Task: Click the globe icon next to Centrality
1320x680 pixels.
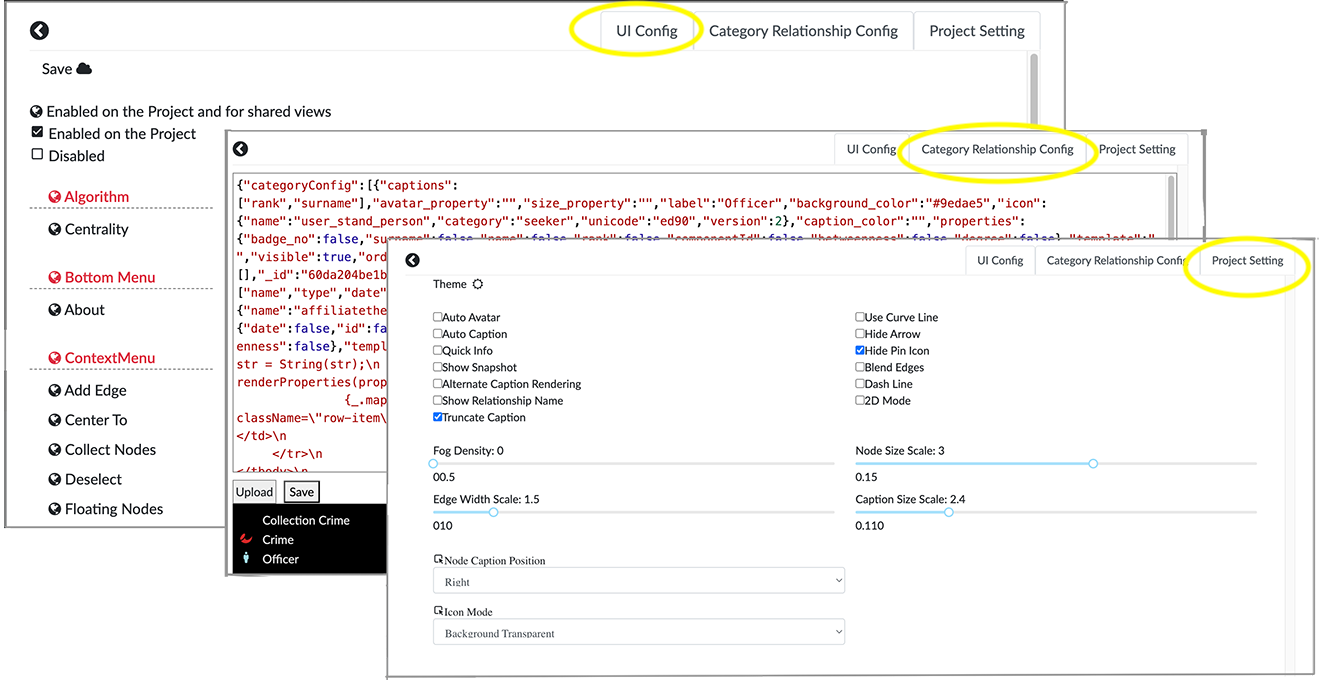Action: pyautogui.click(x=53, y=229)
